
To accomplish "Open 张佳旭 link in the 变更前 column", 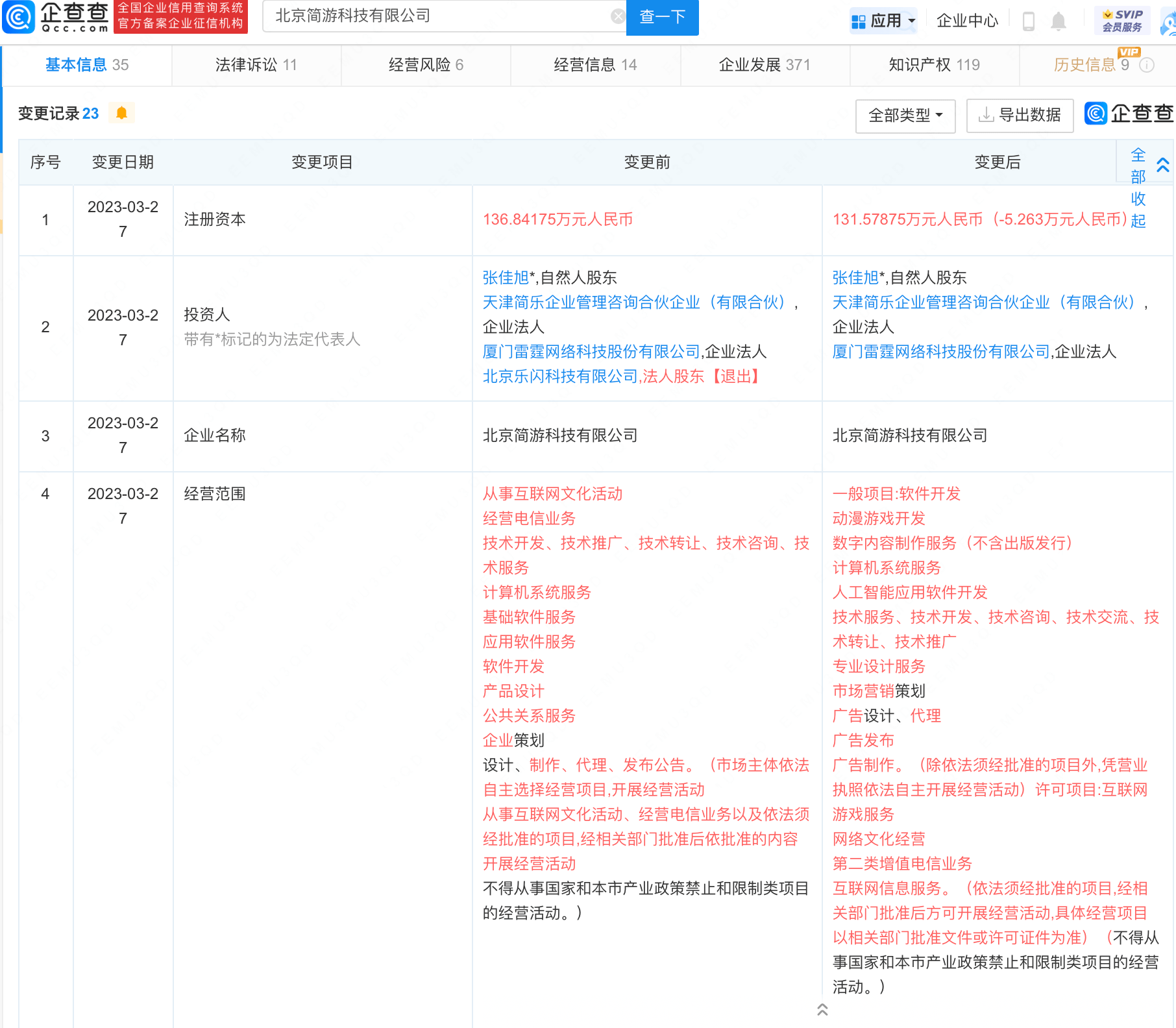I will tap(506, 278).
